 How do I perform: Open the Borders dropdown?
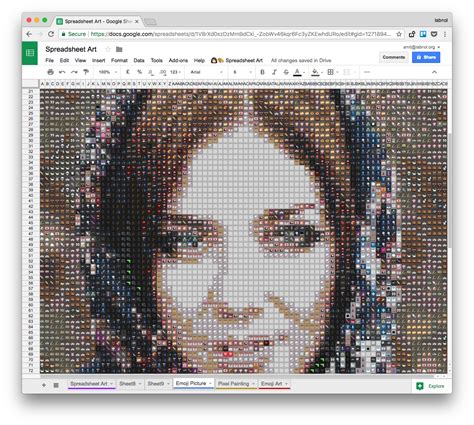(332, 72)
